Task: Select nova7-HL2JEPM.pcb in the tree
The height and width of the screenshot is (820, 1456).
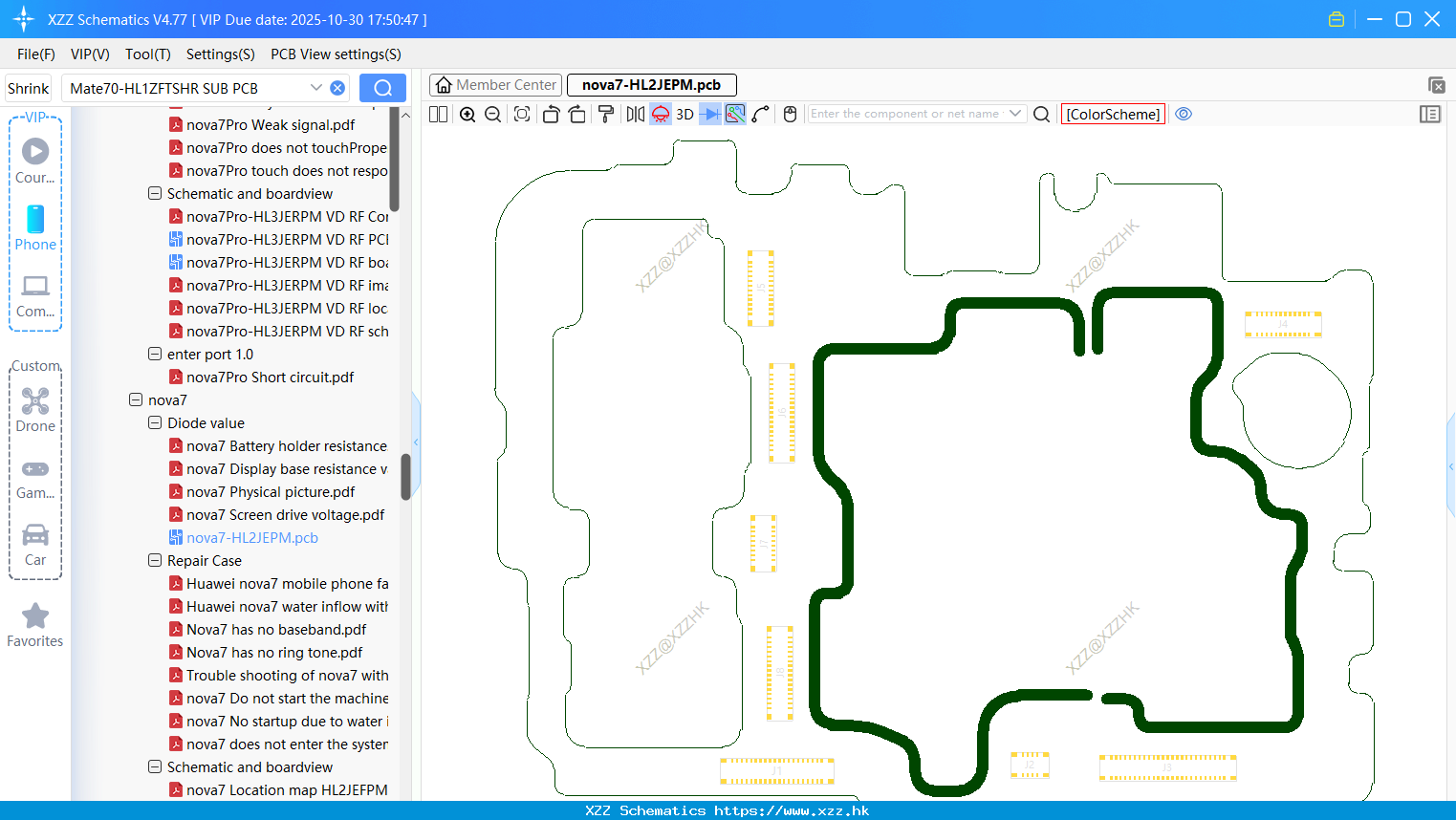Action: [x=244, y=537]
